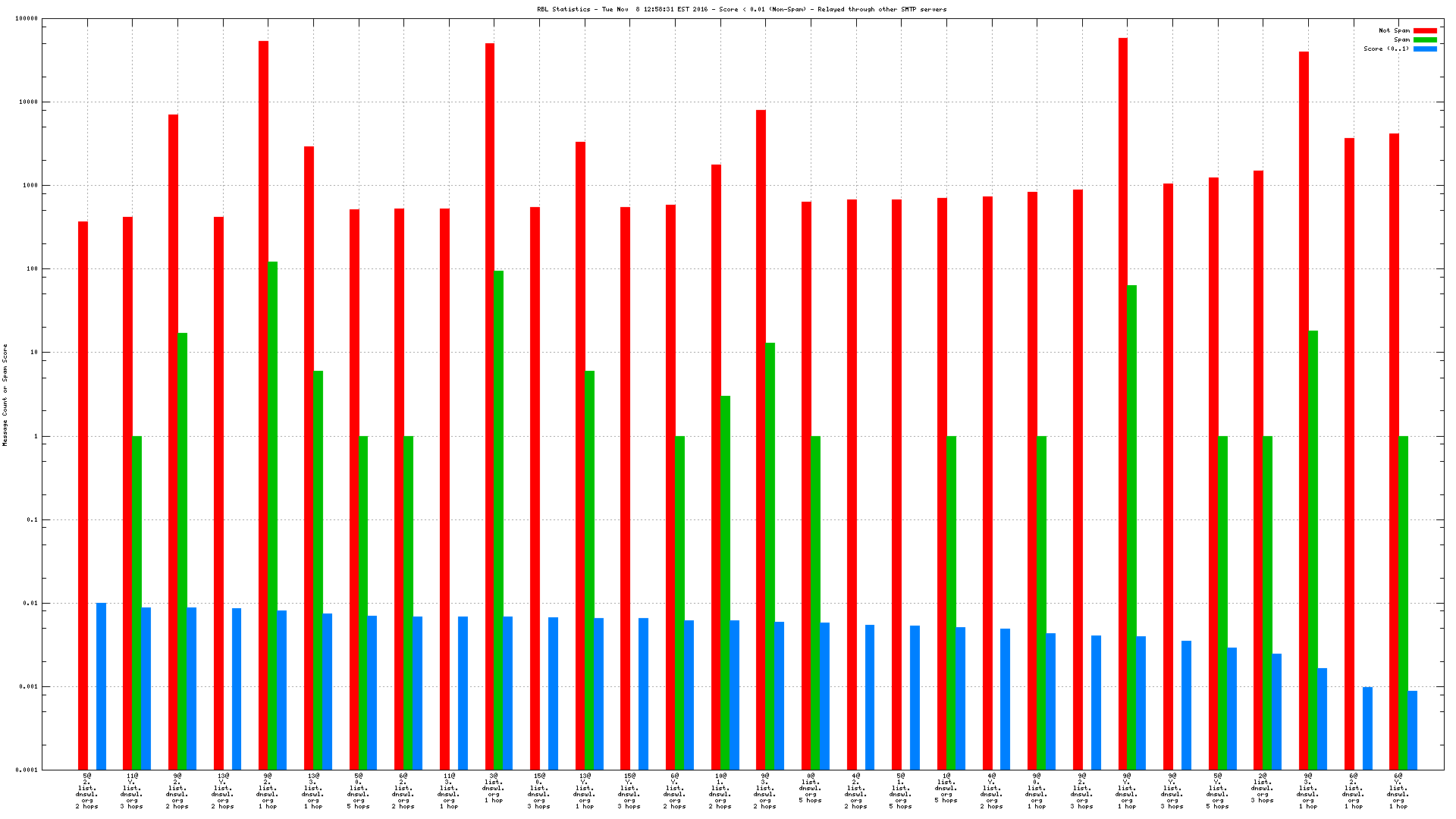Viewport: 1456px width, 819px height.
Task: Click the blue Score (0..1) legend swatch
Action: click(x=1425, y=49)
